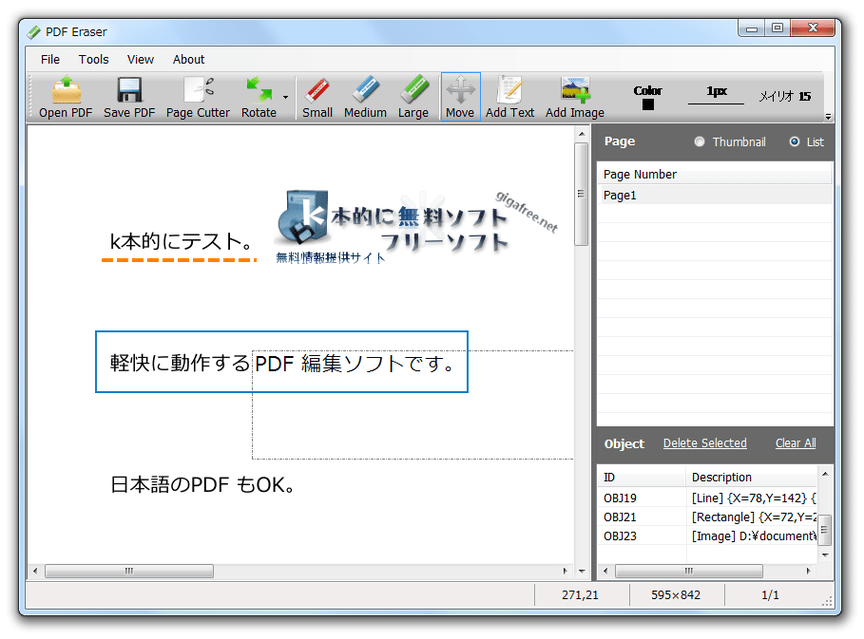Select the Large eraser
Image resolution: width=864 pixels, height=639 pixels.
(413, 97)
